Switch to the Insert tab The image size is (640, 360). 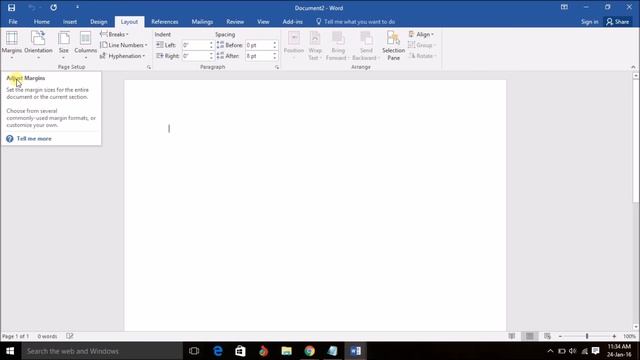click(x=70, y=22)
